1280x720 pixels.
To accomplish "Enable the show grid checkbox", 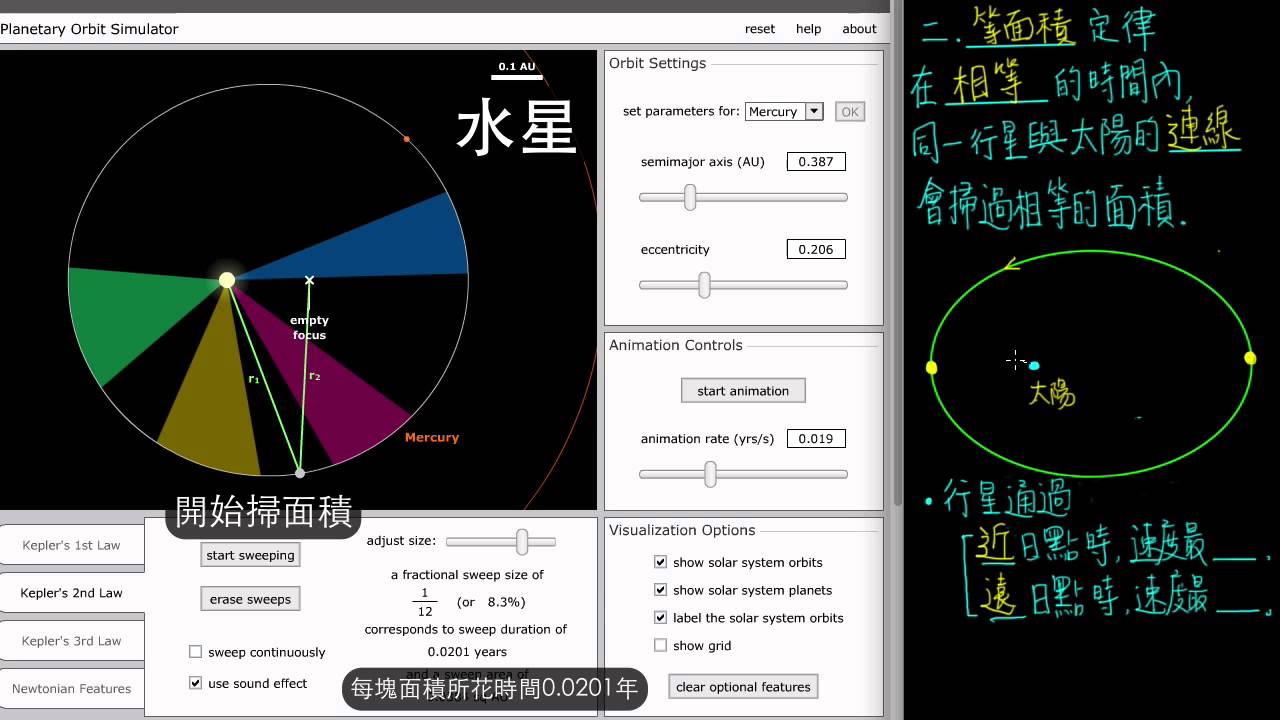I will (x=660, y=646).
